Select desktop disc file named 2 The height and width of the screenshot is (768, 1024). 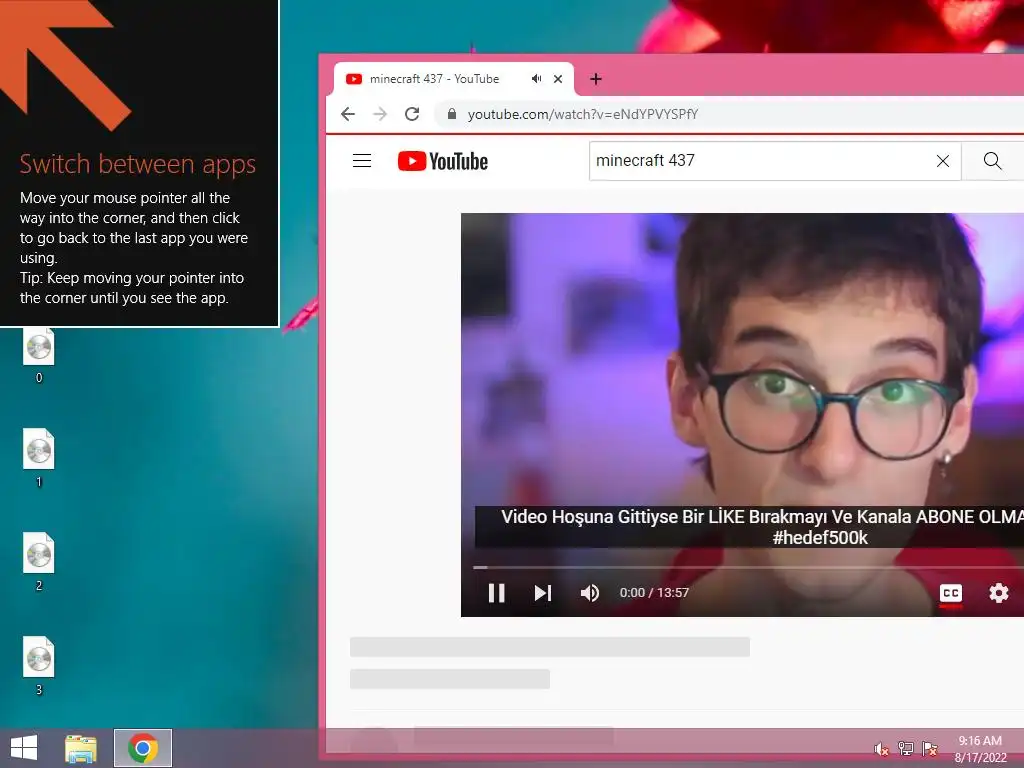coord(39,562)
